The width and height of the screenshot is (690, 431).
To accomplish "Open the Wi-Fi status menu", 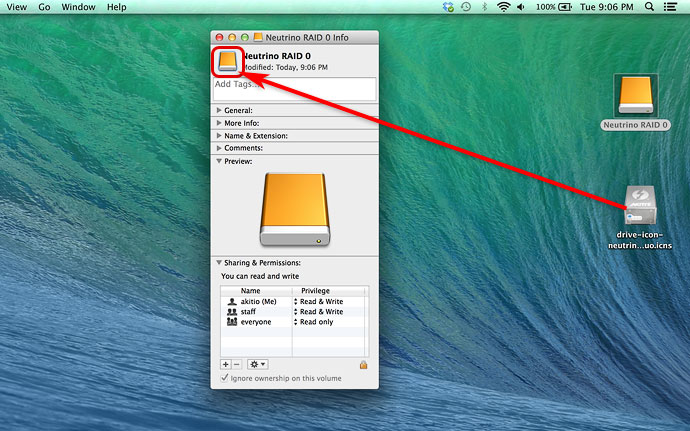I will point(503,7).
